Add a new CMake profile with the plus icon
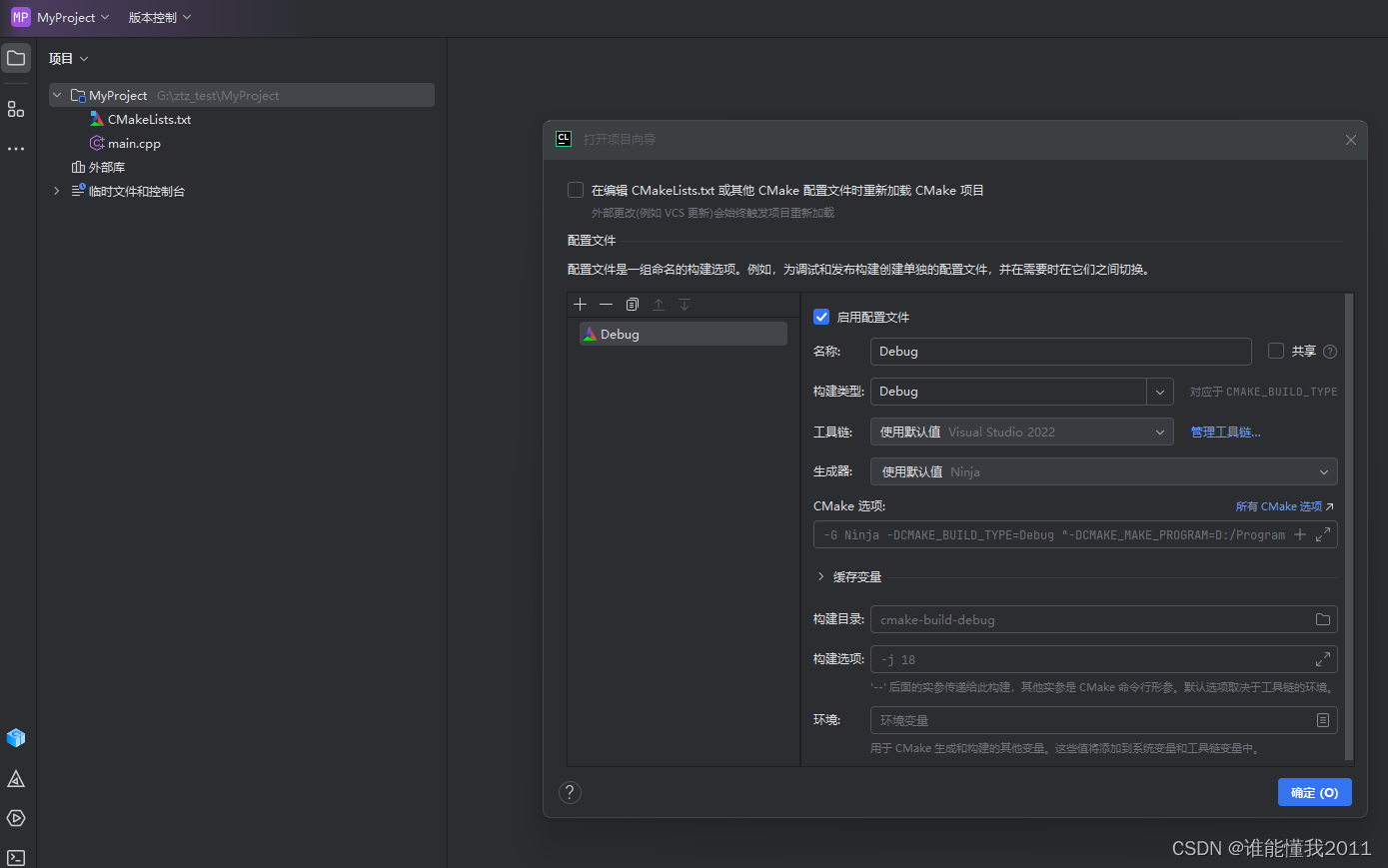 580,305
